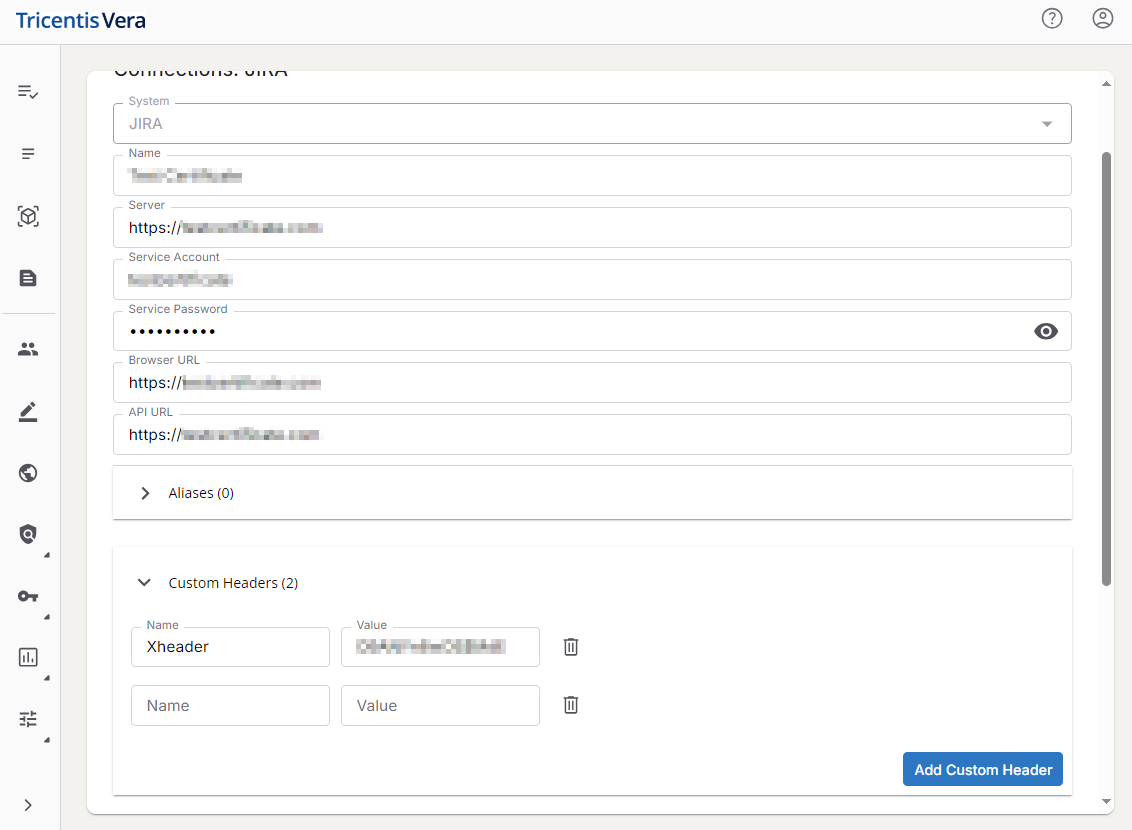Click the checklist icon in sidebar
Image resolution: width=1132 pixels, height=830 pixels.
pyautogui.click(x=28, y=92)
